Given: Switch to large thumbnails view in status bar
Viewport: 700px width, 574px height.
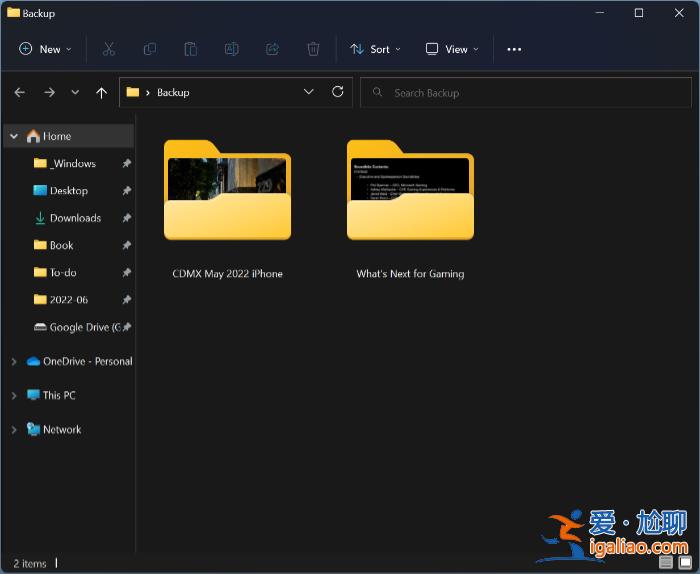Looking at the screenshot, I should coord(684,563).
